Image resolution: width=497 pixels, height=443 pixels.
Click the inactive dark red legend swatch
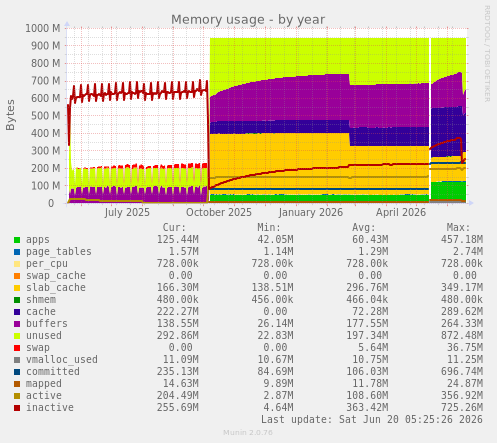[x=17, y=408]
